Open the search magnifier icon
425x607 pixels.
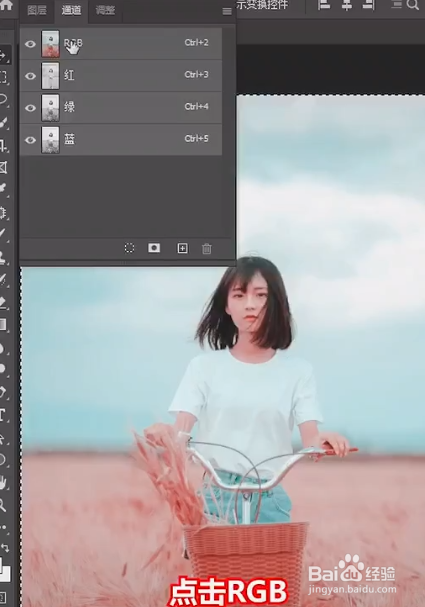pyautogui.click(x=413, y=5)
